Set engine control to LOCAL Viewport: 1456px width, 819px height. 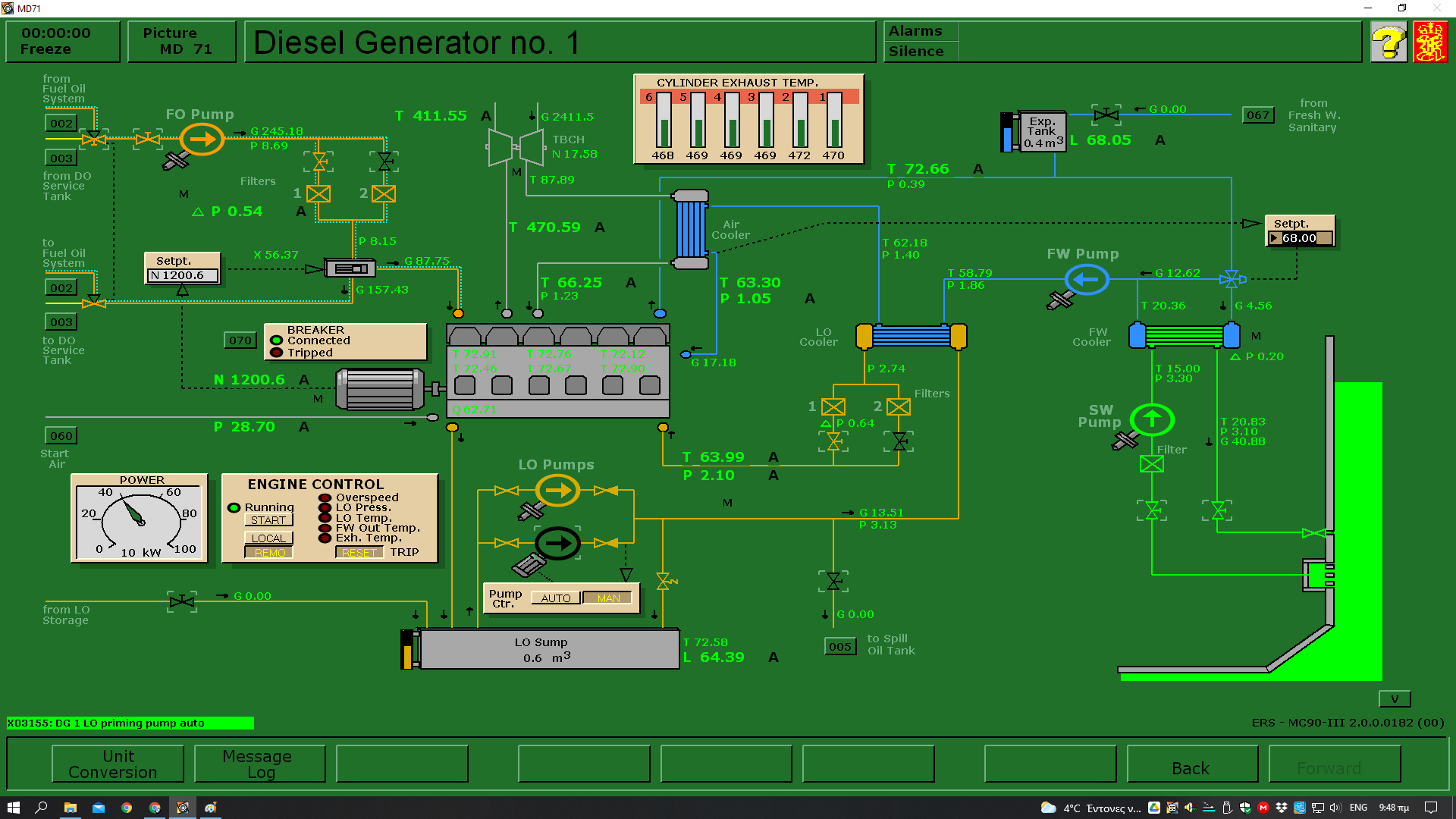(x=268, y=538)
